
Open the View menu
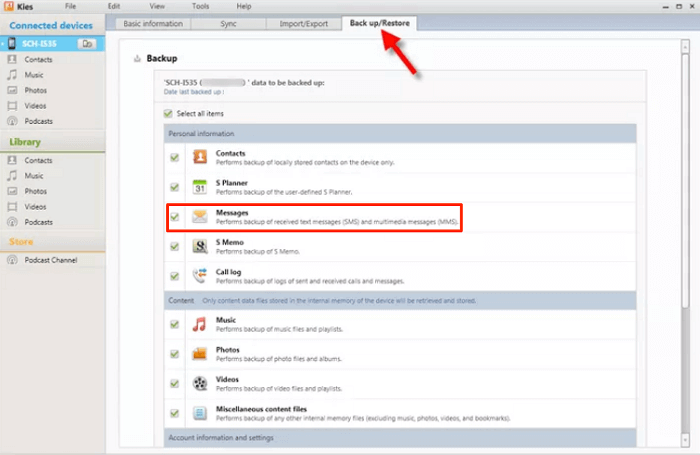pos(157,6)
